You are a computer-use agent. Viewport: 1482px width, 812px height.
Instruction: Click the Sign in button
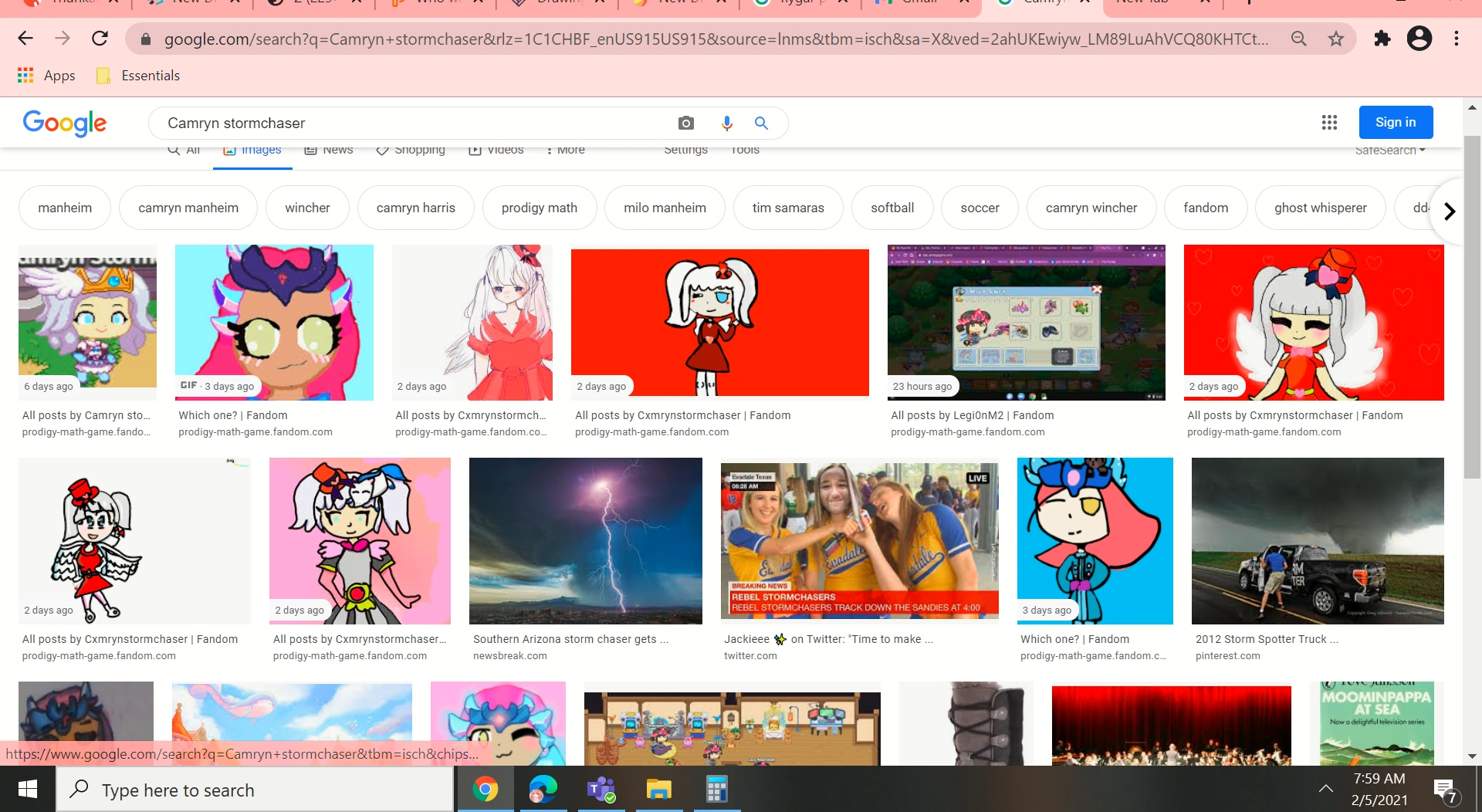[1396, 122]
